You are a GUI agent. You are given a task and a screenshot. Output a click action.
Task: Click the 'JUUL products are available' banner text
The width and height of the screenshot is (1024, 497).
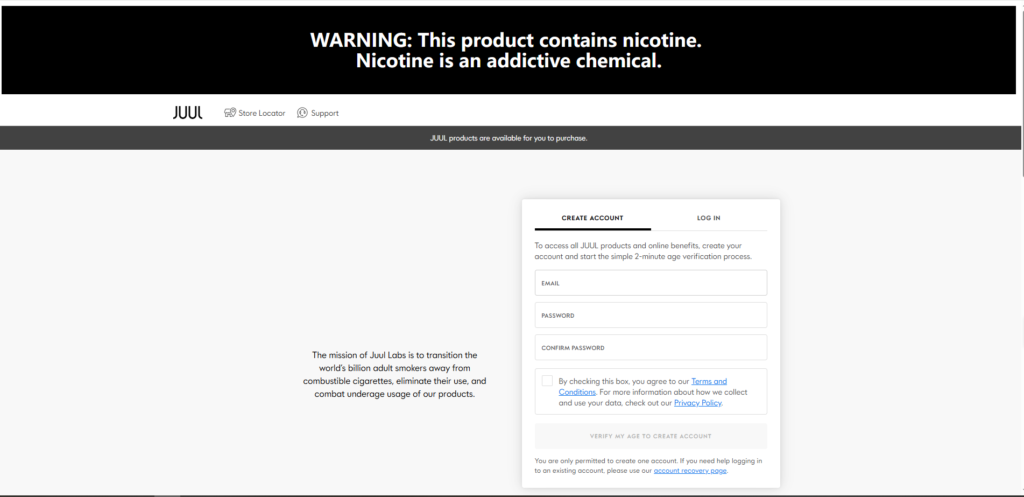click(x=509, y=138)
